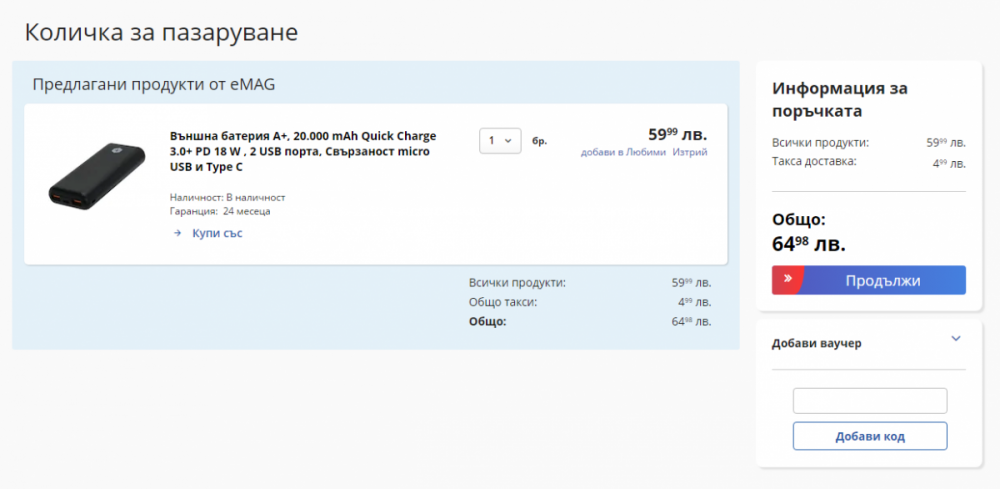Click the Количка за пазаруване page title

click(x=161, y=32)
